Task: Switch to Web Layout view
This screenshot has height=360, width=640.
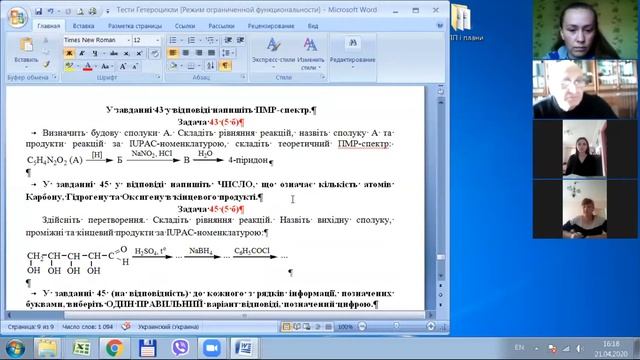Action: click(307, 327)
